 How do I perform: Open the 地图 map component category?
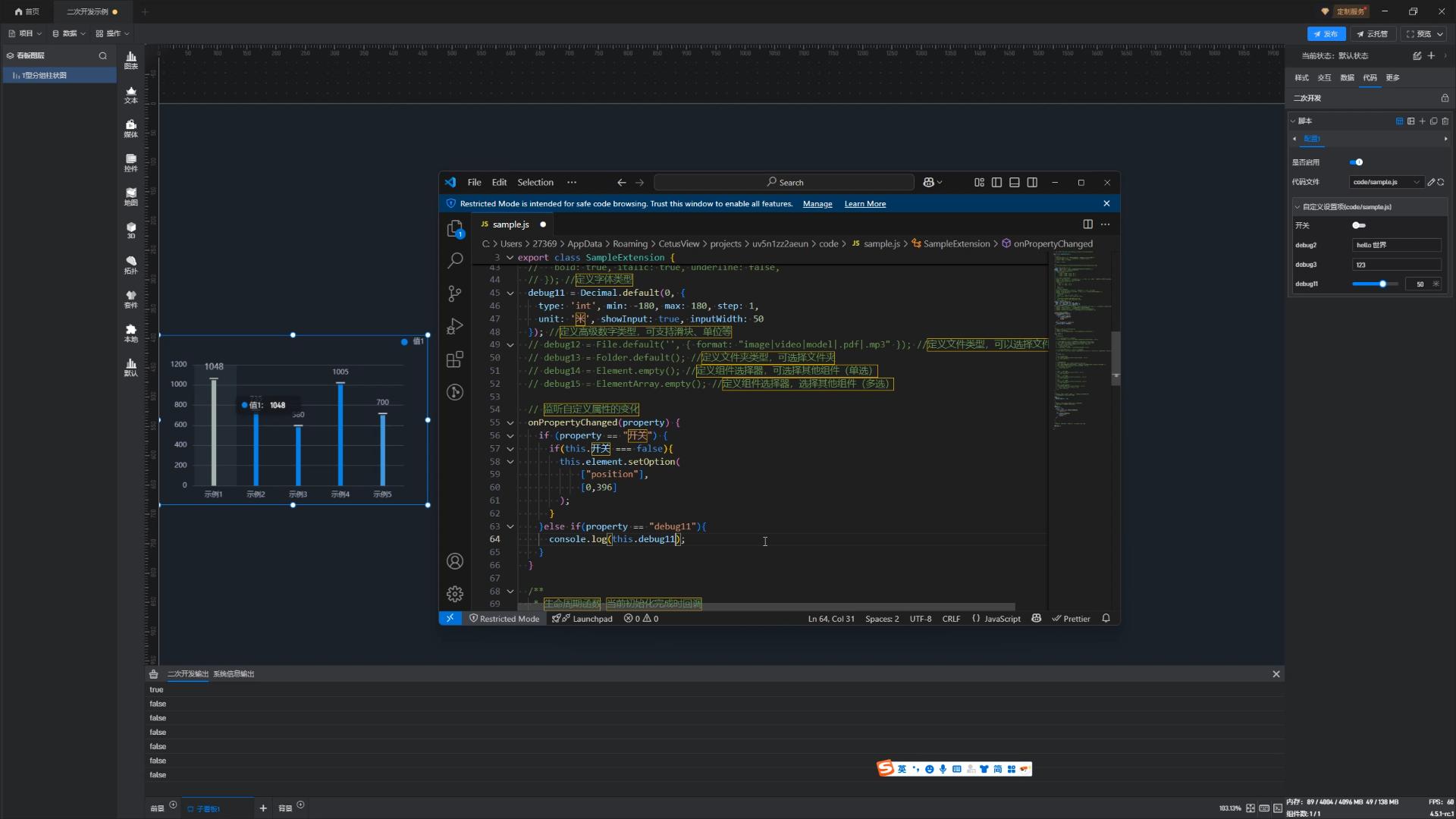[130, 196]
